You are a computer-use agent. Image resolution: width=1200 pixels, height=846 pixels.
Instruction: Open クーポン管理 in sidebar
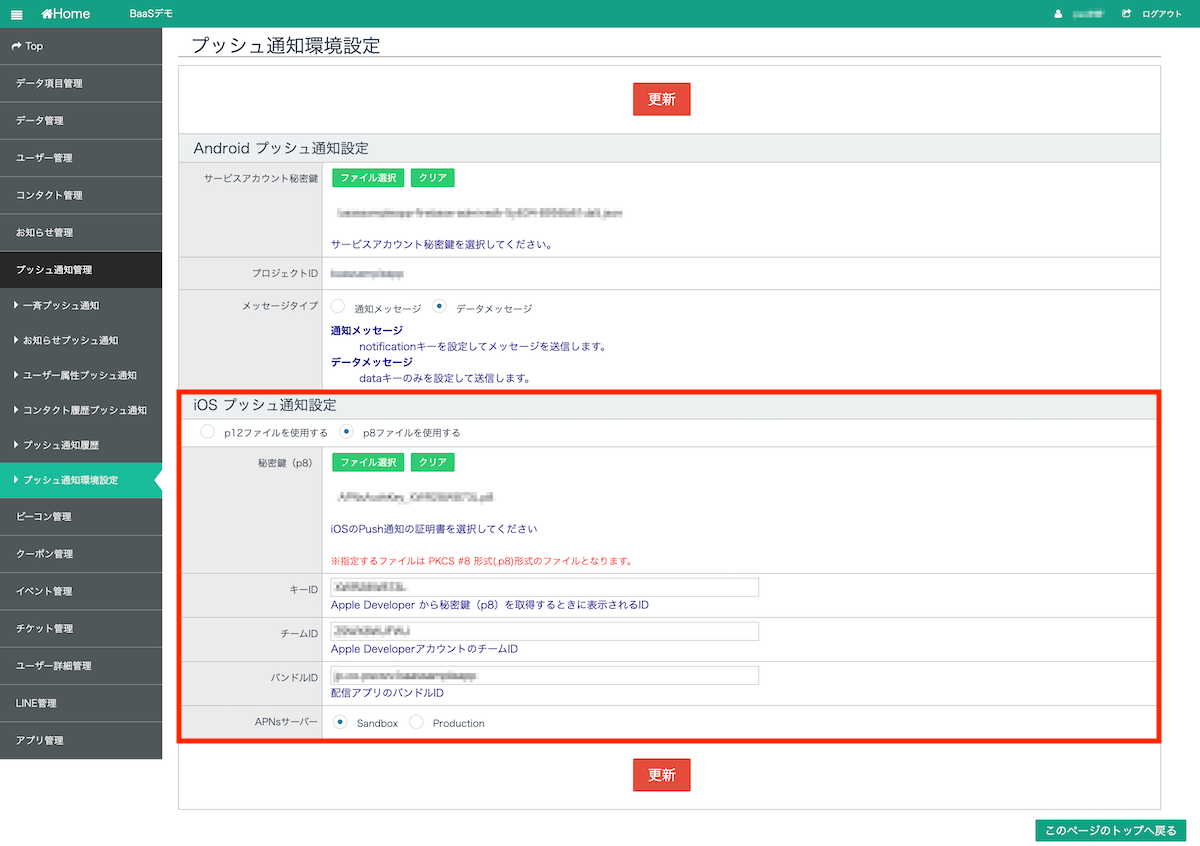pyautogui.click(x=81, y=554)
